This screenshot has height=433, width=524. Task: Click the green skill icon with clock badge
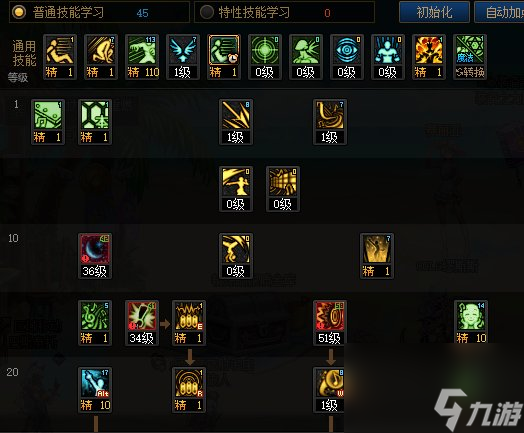224,51
